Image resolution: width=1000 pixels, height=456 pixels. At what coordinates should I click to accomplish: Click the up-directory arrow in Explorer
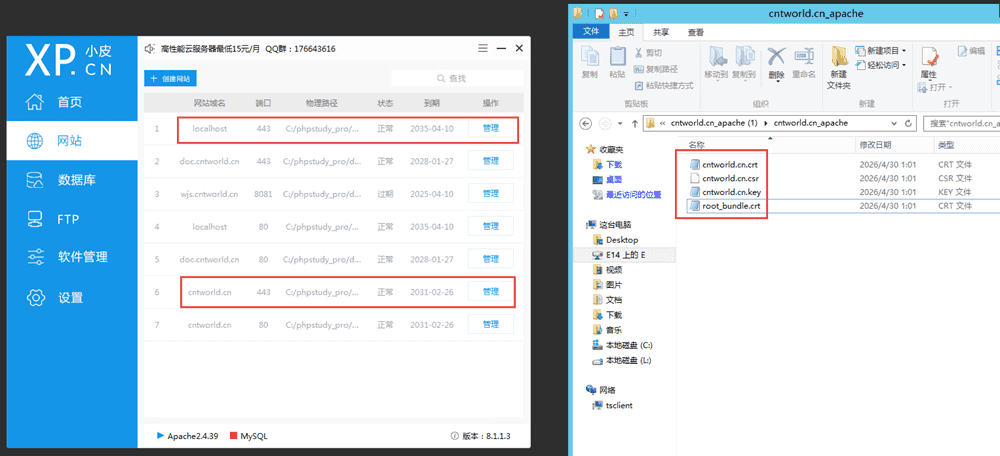point(634,123)
